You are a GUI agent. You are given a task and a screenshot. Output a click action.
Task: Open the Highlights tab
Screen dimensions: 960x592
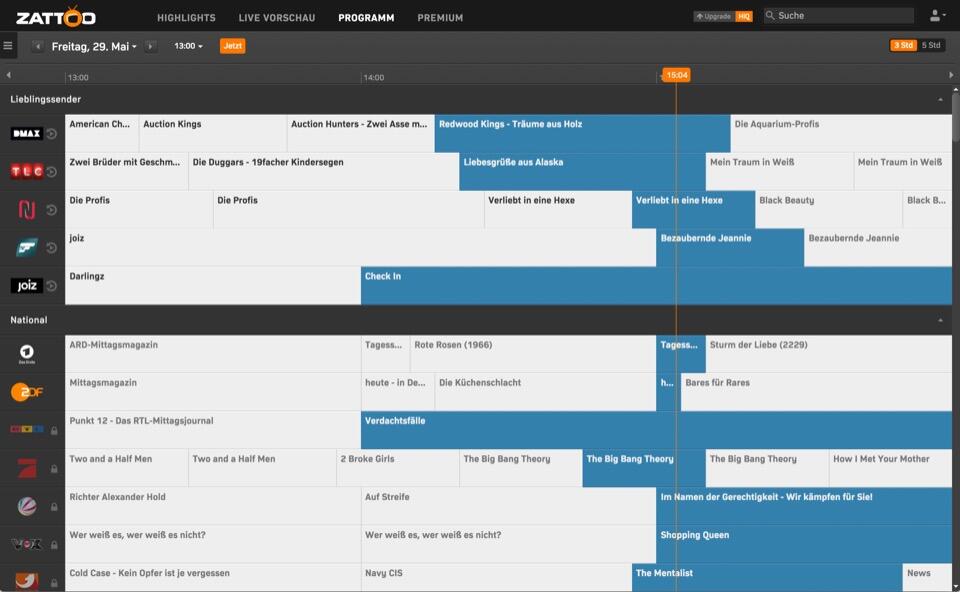(186, 18)
